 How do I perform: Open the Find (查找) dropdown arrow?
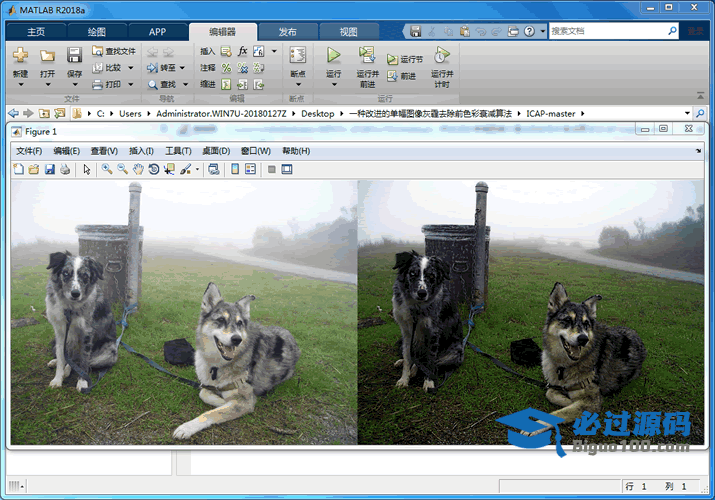pyautogui.click(x=186, y=85)
